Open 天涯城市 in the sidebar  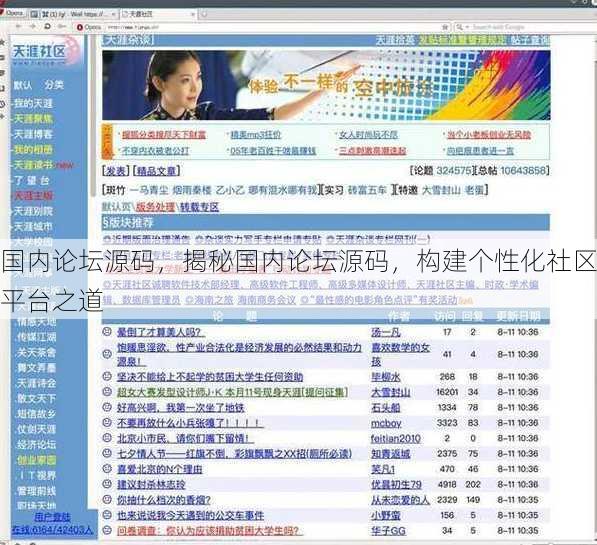point(33,227)
